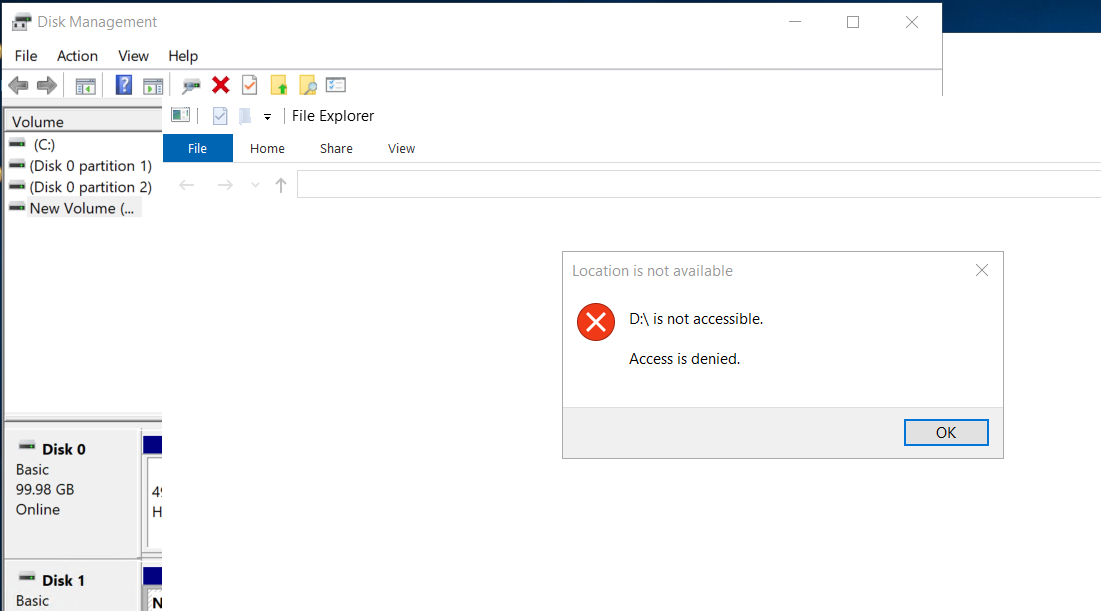Maximize the Disk Management window
1101x611 pixels.
(x=853, y=22)
